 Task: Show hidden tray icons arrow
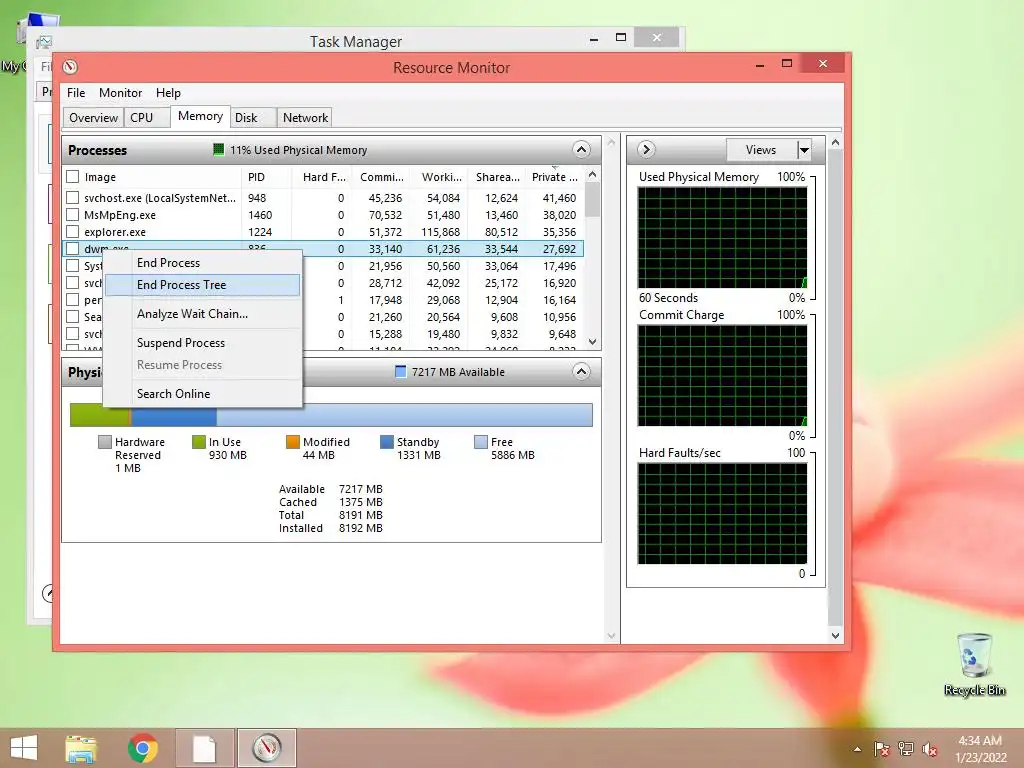pyautogui.click(x=857, y=749)
